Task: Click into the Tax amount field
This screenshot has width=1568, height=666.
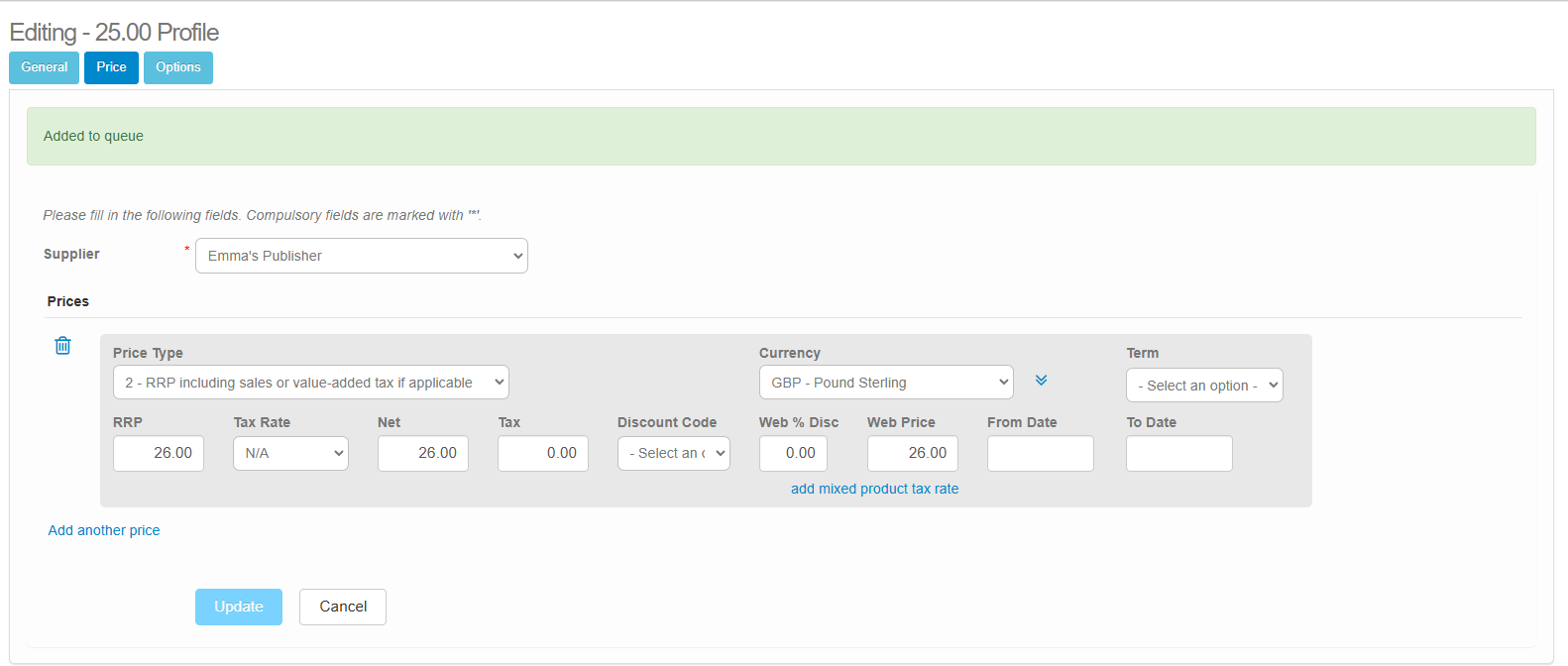Action: (543, 453)
